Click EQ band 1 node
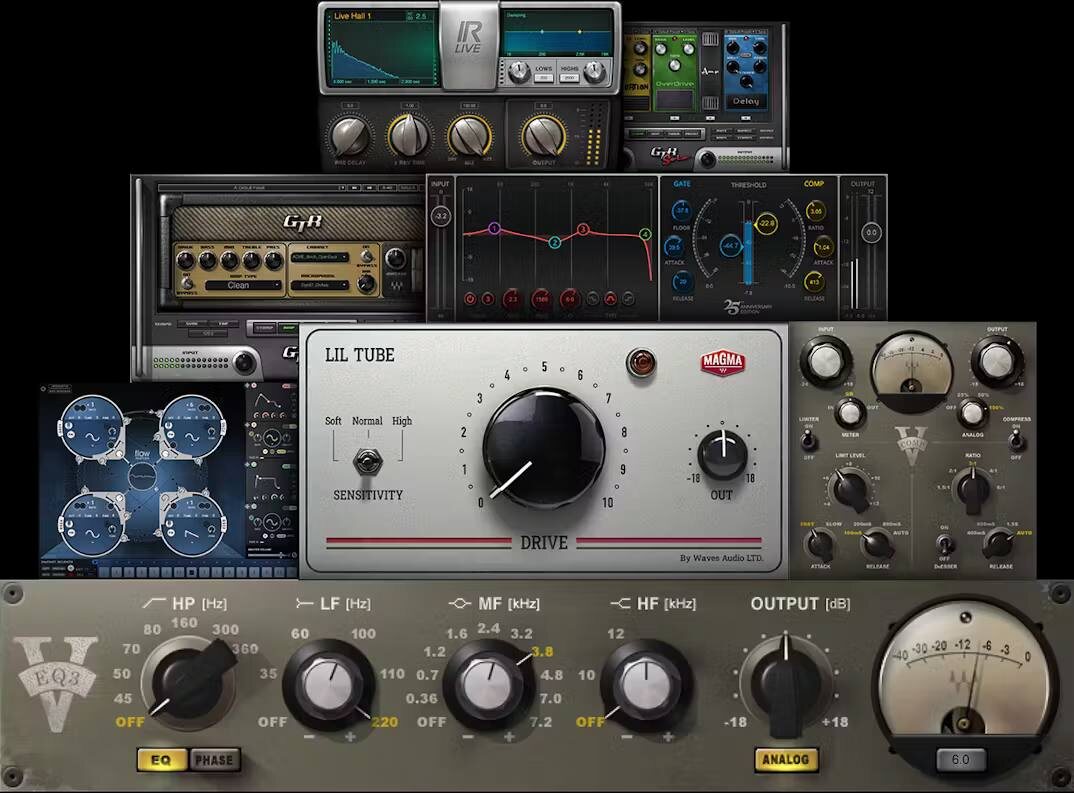 [494, 228]
